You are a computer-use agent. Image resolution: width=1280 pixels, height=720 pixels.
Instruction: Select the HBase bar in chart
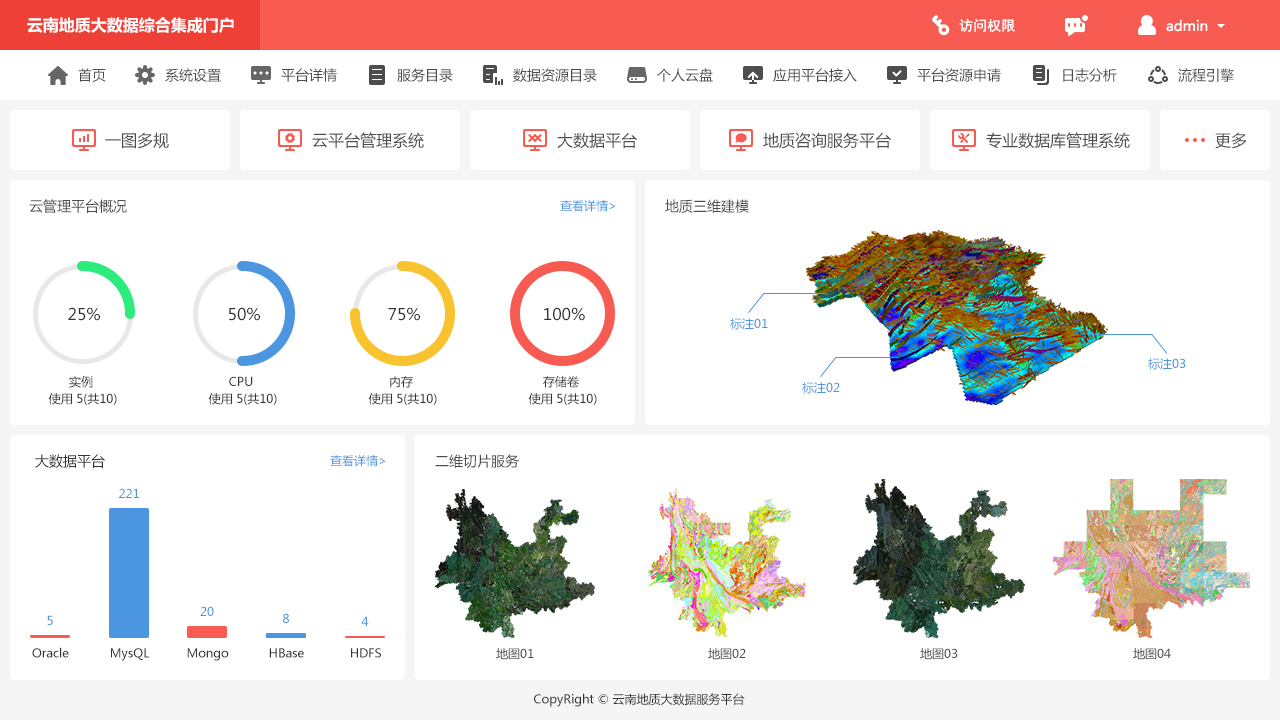(286, 635)
